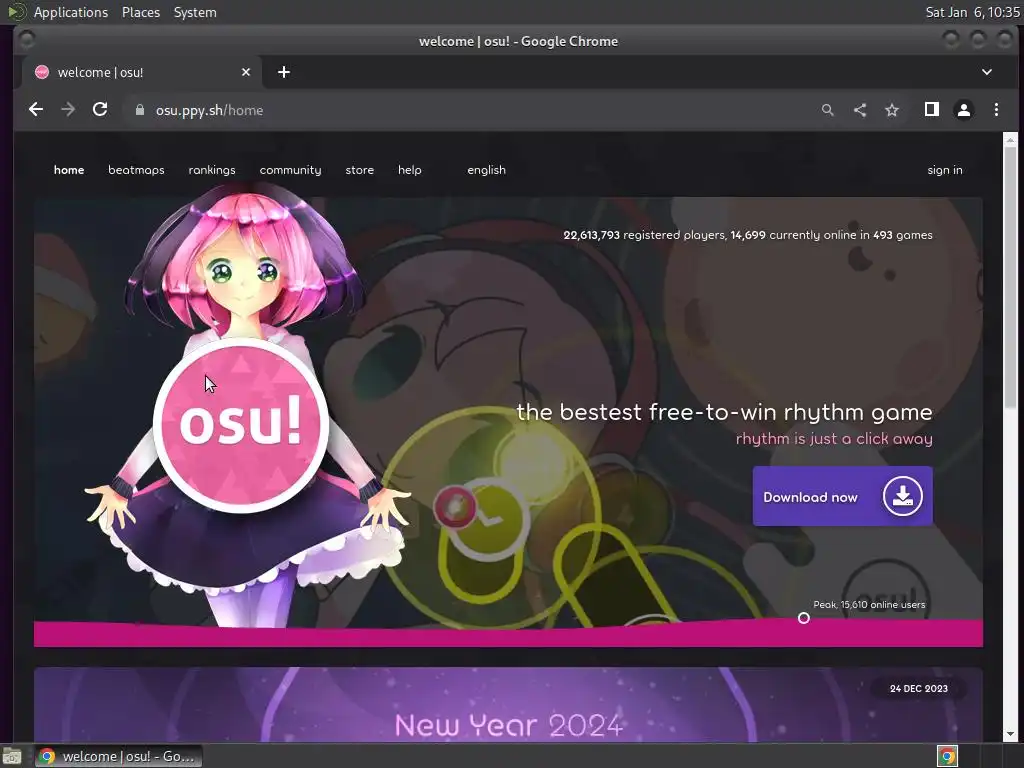Open the rankings nav menu

[212, 170]
